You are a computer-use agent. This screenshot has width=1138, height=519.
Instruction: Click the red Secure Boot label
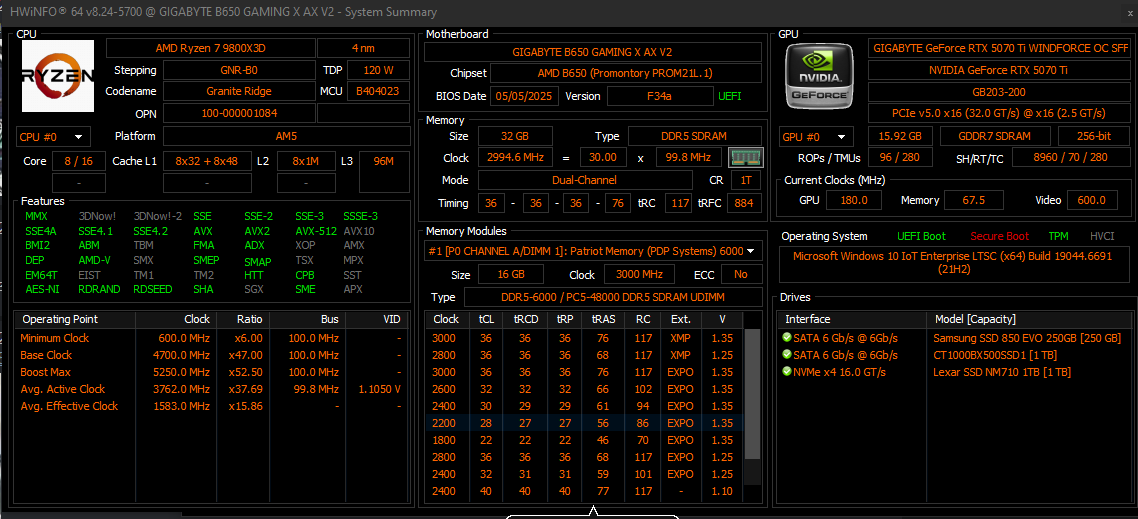(999, 236)
